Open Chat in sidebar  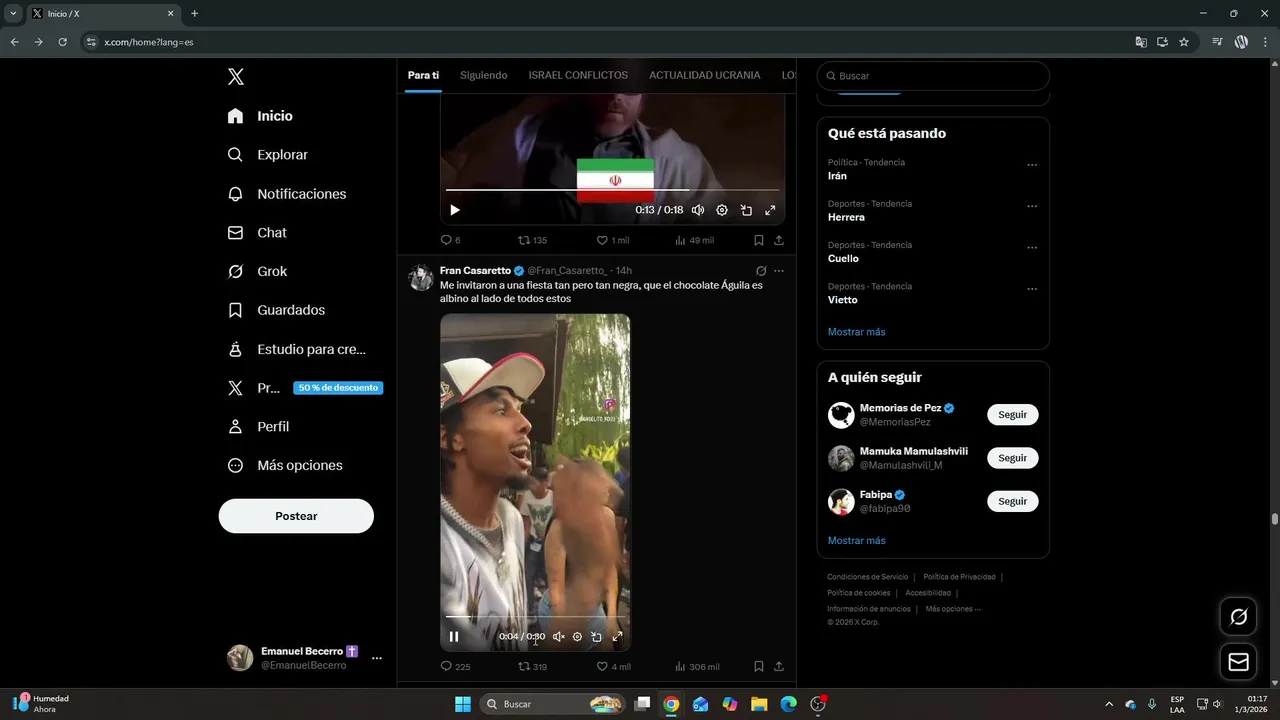257,233
